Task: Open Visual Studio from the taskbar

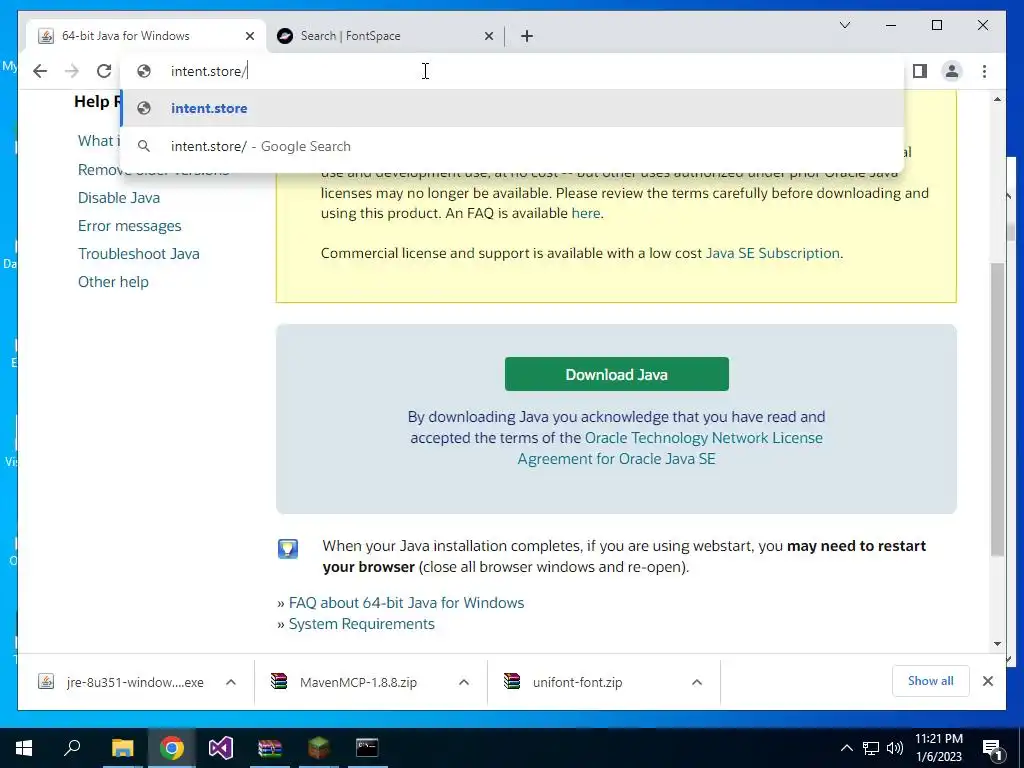Action: click(x=221, y=748)
